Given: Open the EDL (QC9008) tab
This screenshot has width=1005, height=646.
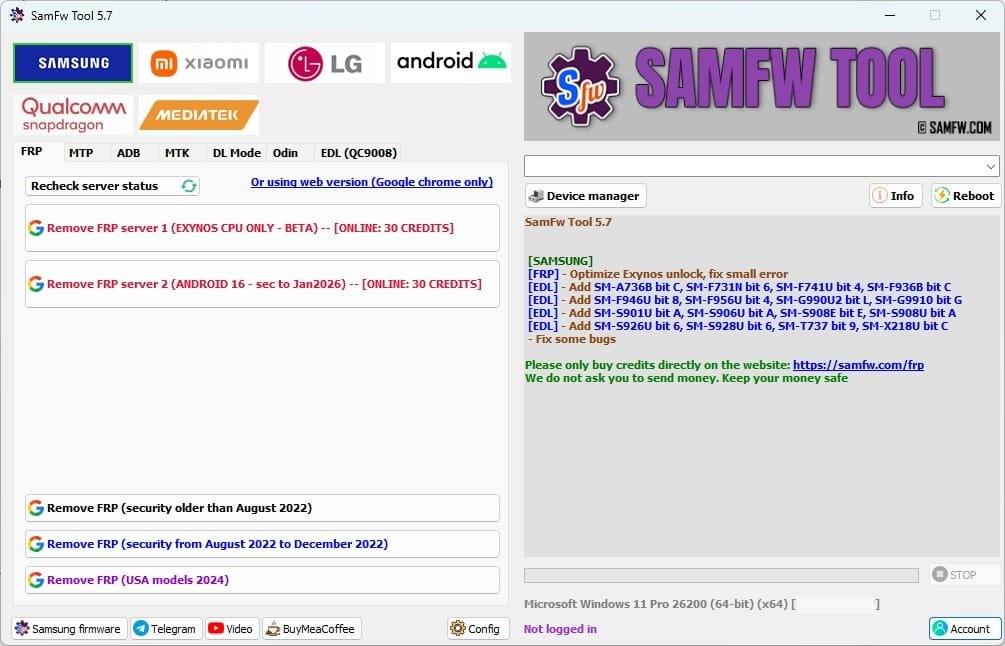Looking at the screenshot, I should (359, 153).
